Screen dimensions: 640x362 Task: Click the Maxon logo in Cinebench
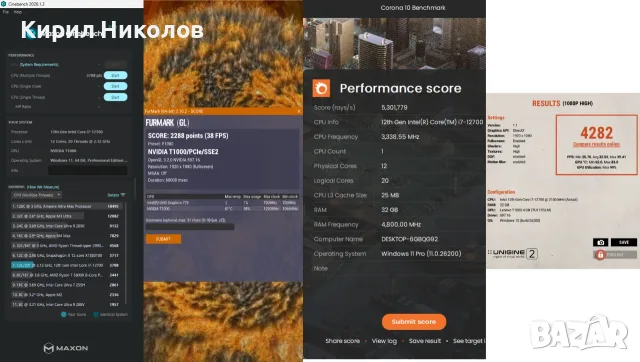(x=66, y=348)
